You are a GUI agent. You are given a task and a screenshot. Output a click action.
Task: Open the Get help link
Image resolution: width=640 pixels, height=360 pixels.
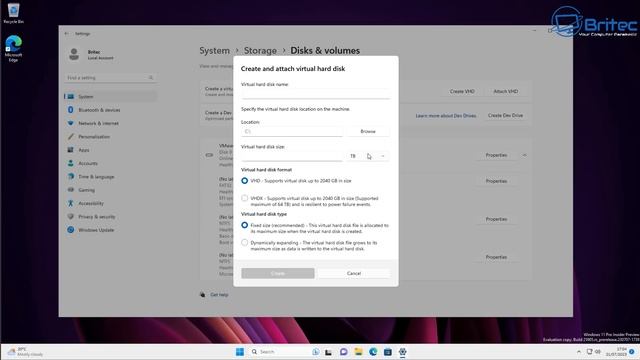219,295
